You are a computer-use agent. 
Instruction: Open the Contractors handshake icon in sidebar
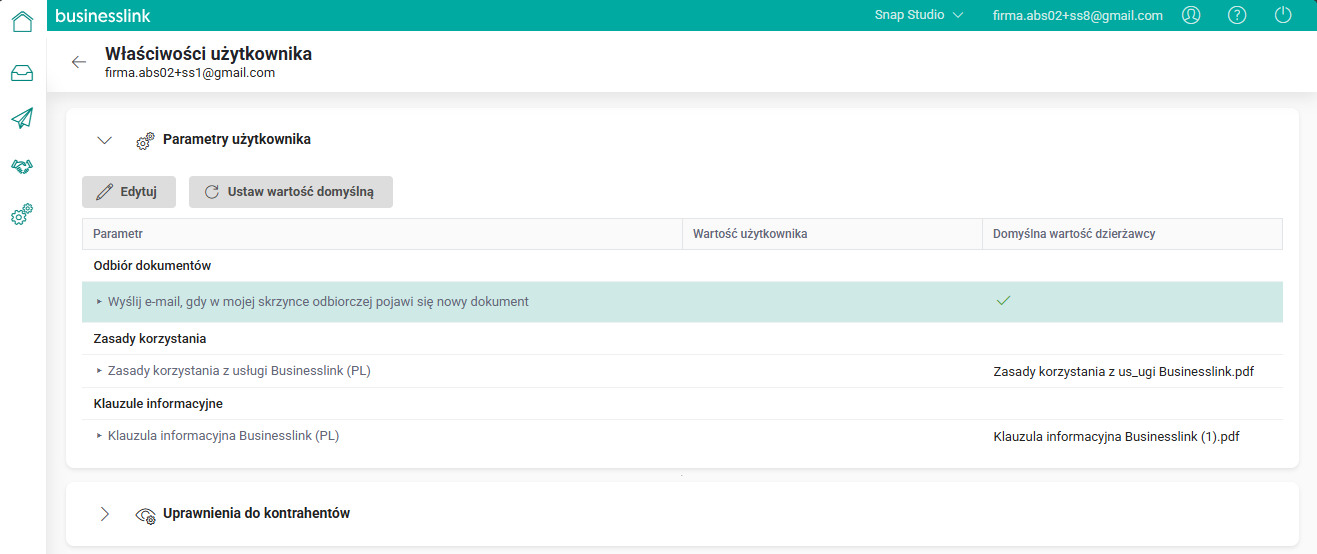(22, 166)
